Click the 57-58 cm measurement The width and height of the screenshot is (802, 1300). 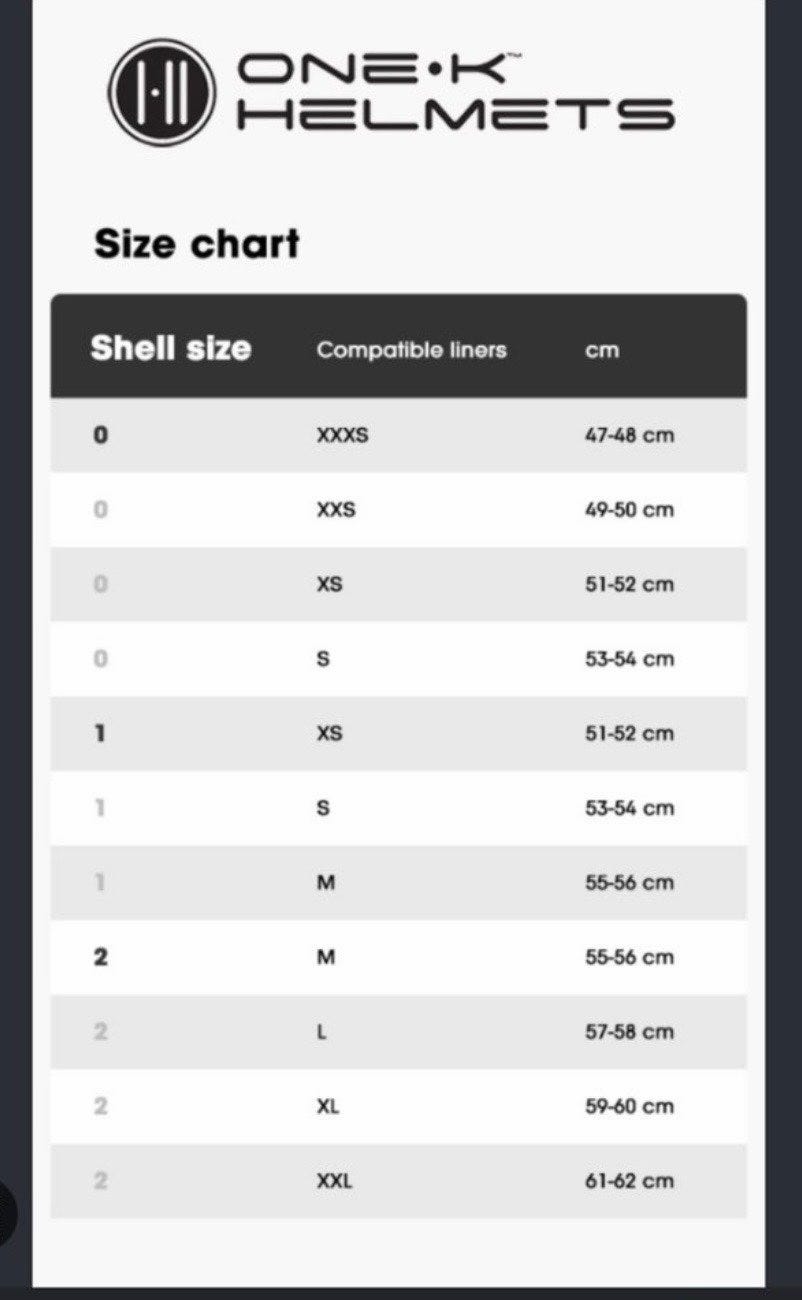[x=629, y=1032]
